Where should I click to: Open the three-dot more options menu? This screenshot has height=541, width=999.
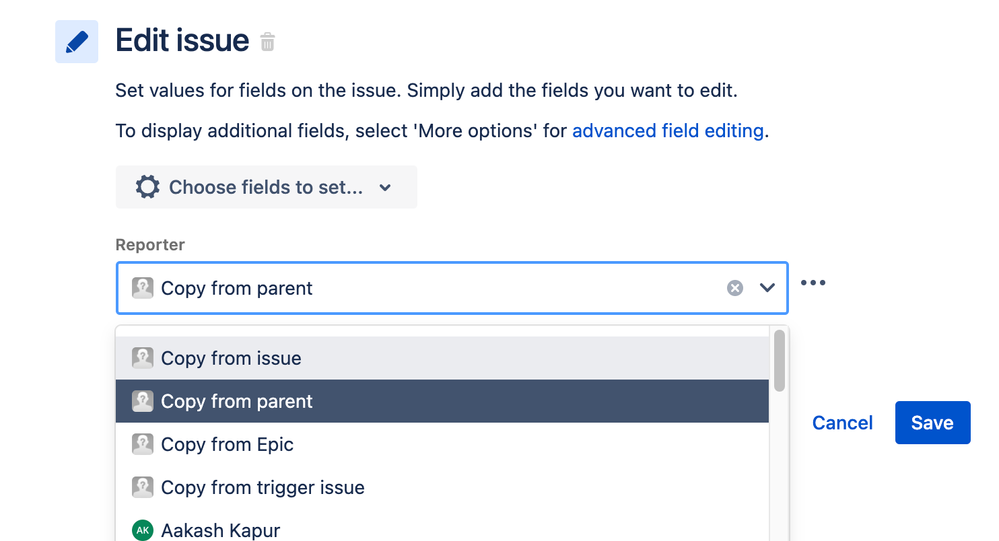click(813, 283)
